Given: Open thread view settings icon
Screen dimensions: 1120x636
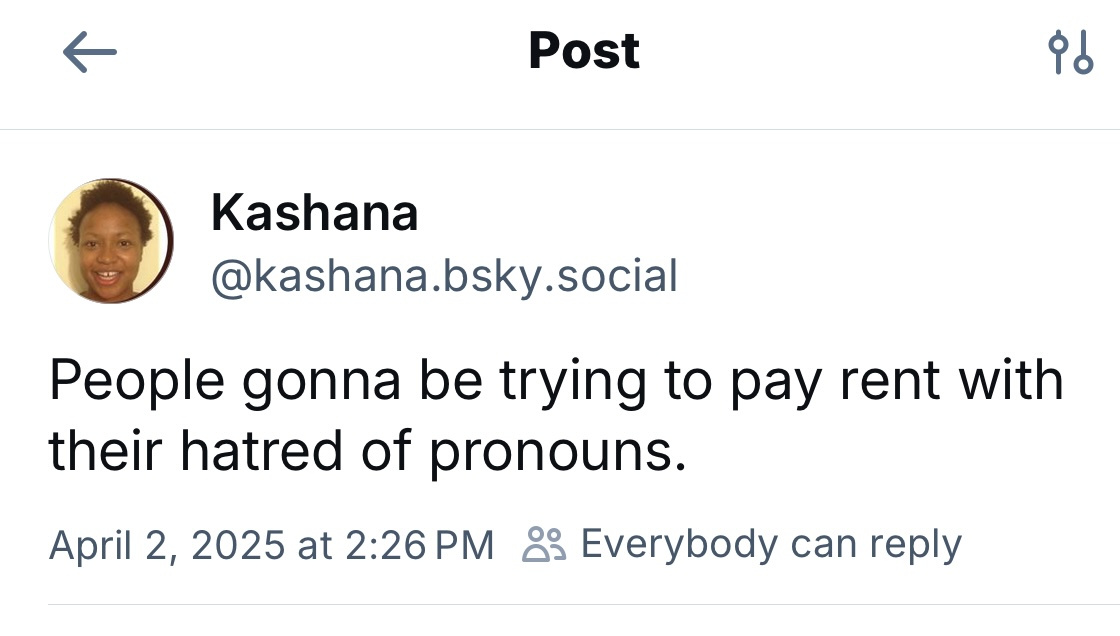Looking at the screenshot, I should click(1069, 52).
